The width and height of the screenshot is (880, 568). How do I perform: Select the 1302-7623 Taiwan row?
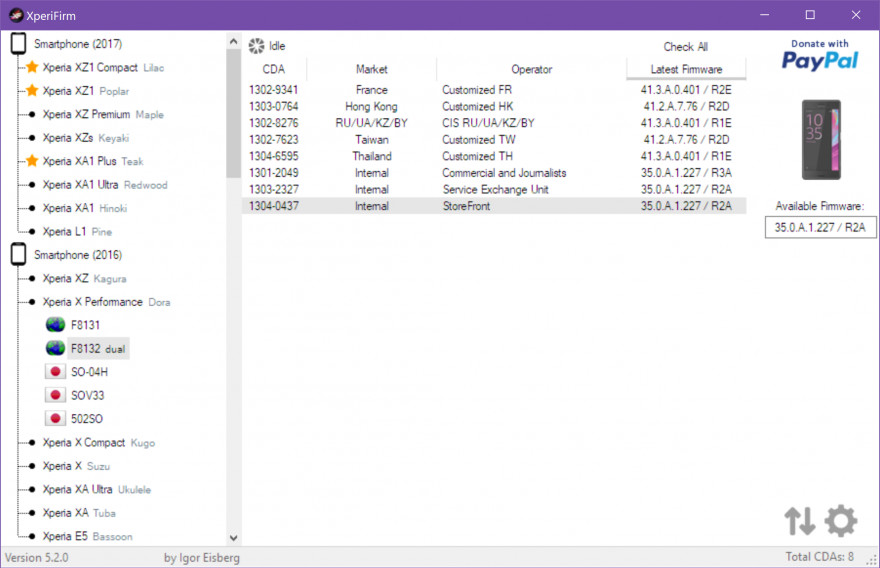[x=494, y=139]
